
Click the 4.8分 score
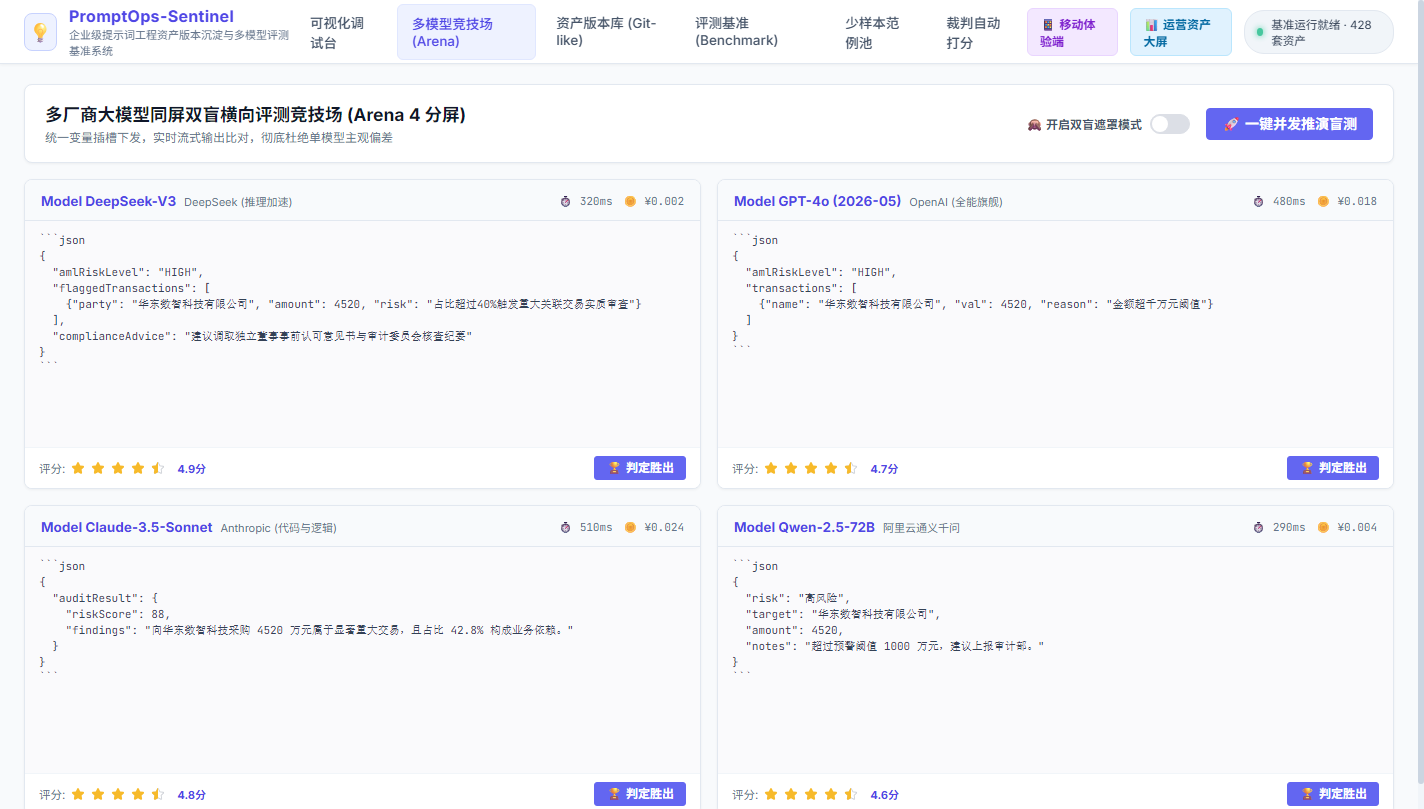192,795
